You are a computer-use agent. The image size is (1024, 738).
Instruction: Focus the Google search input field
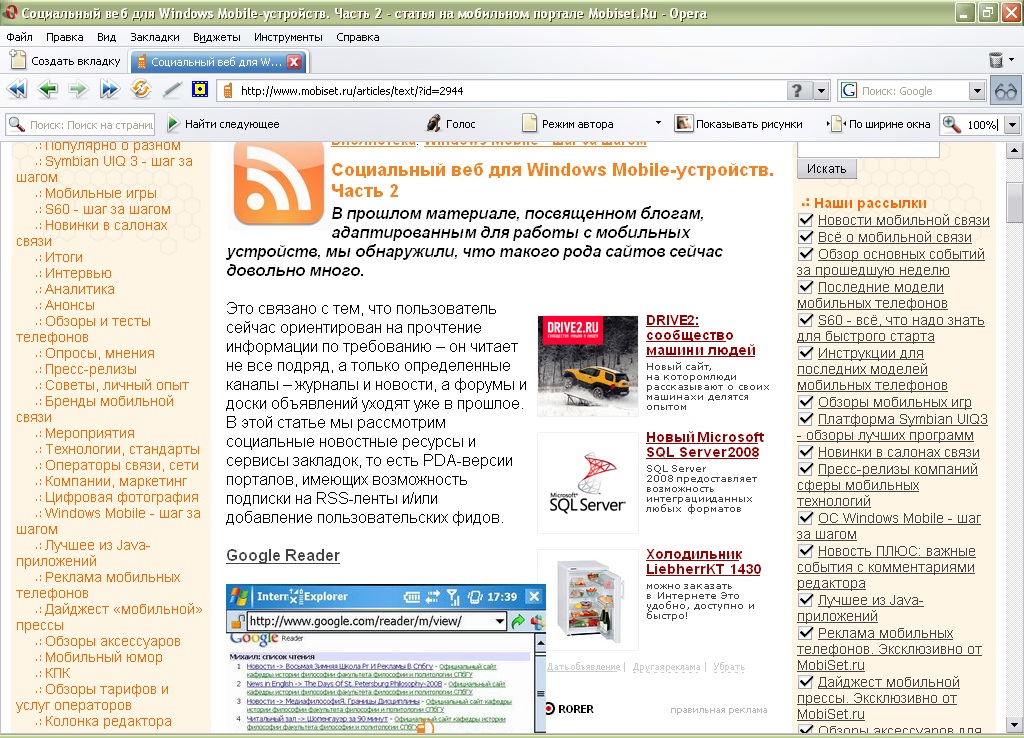913,91
